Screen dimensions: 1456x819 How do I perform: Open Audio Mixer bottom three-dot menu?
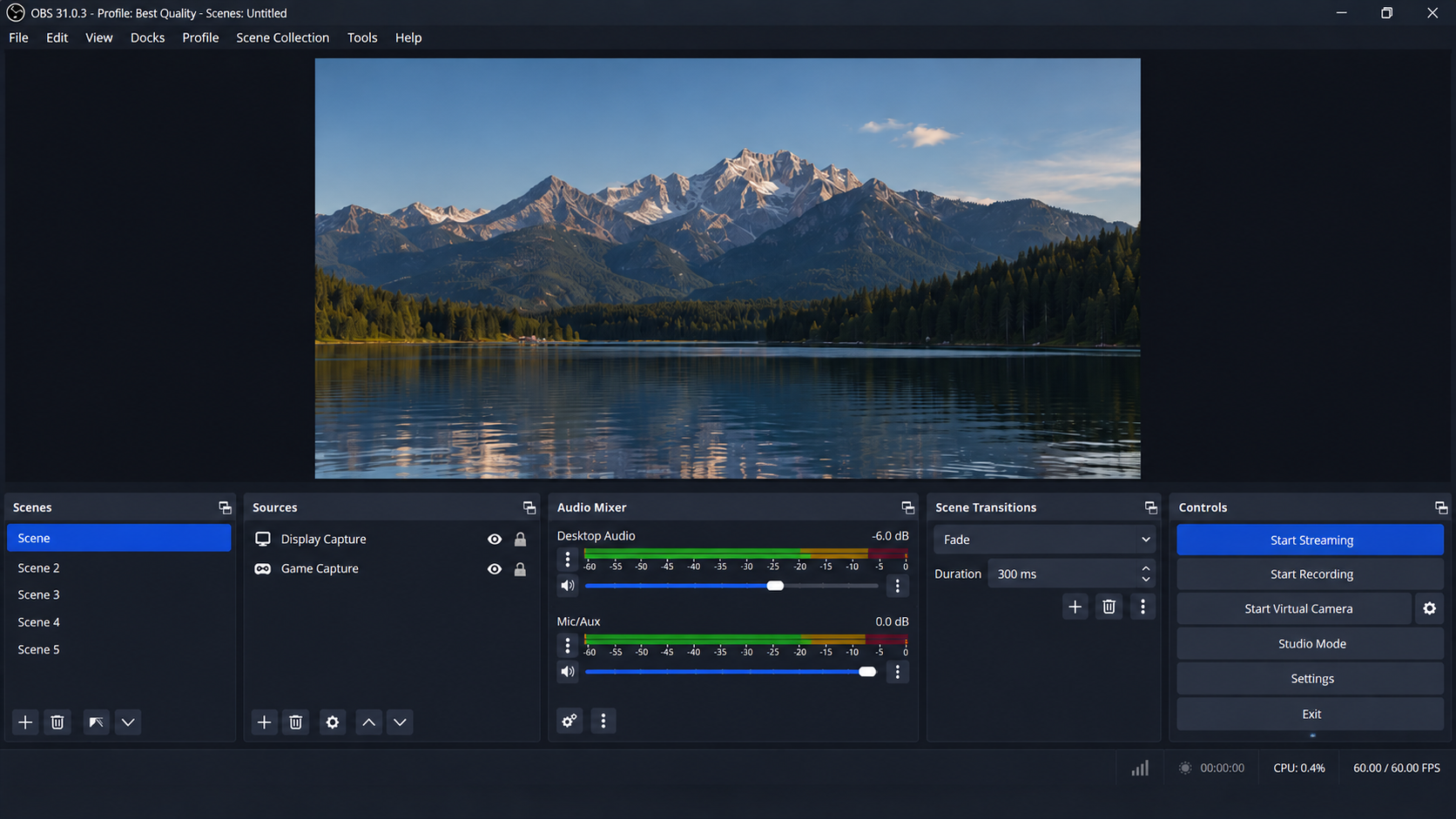pyautogui.click(x=603, y=721)
